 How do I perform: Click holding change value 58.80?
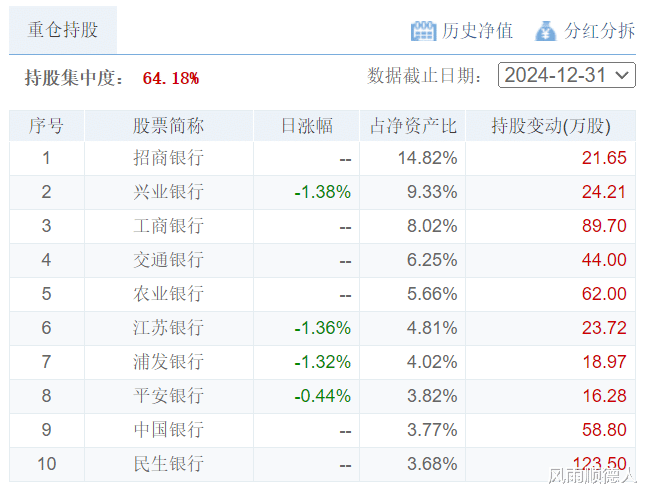(604, 430)
